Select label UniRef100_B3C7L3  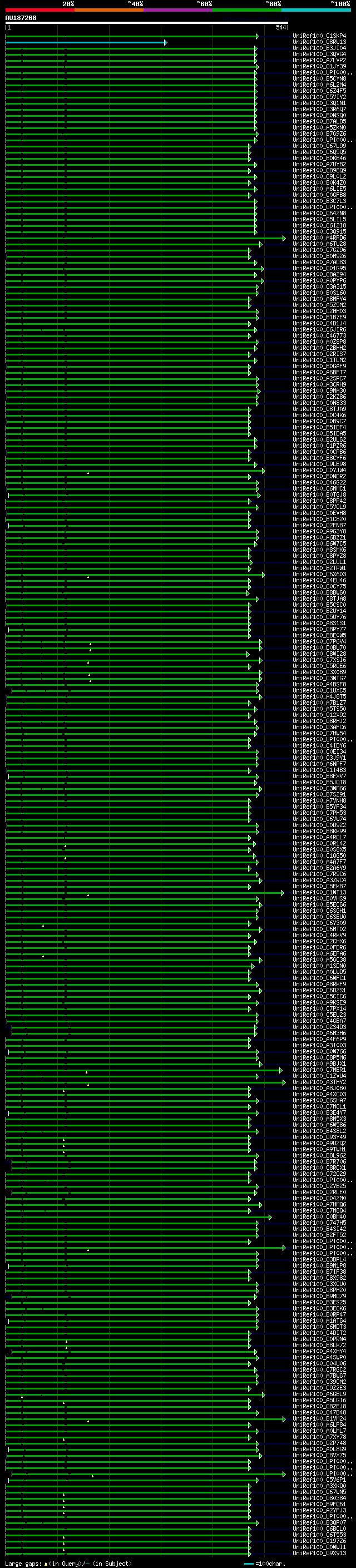[319, 201]
